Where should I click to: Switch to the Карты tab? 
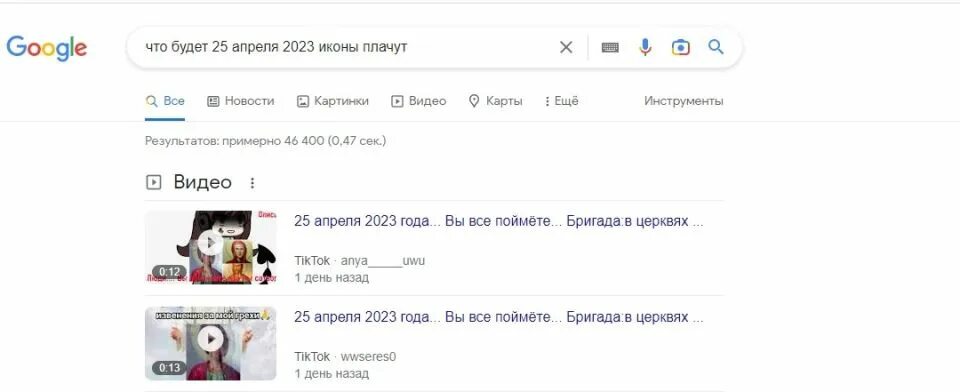495,101
